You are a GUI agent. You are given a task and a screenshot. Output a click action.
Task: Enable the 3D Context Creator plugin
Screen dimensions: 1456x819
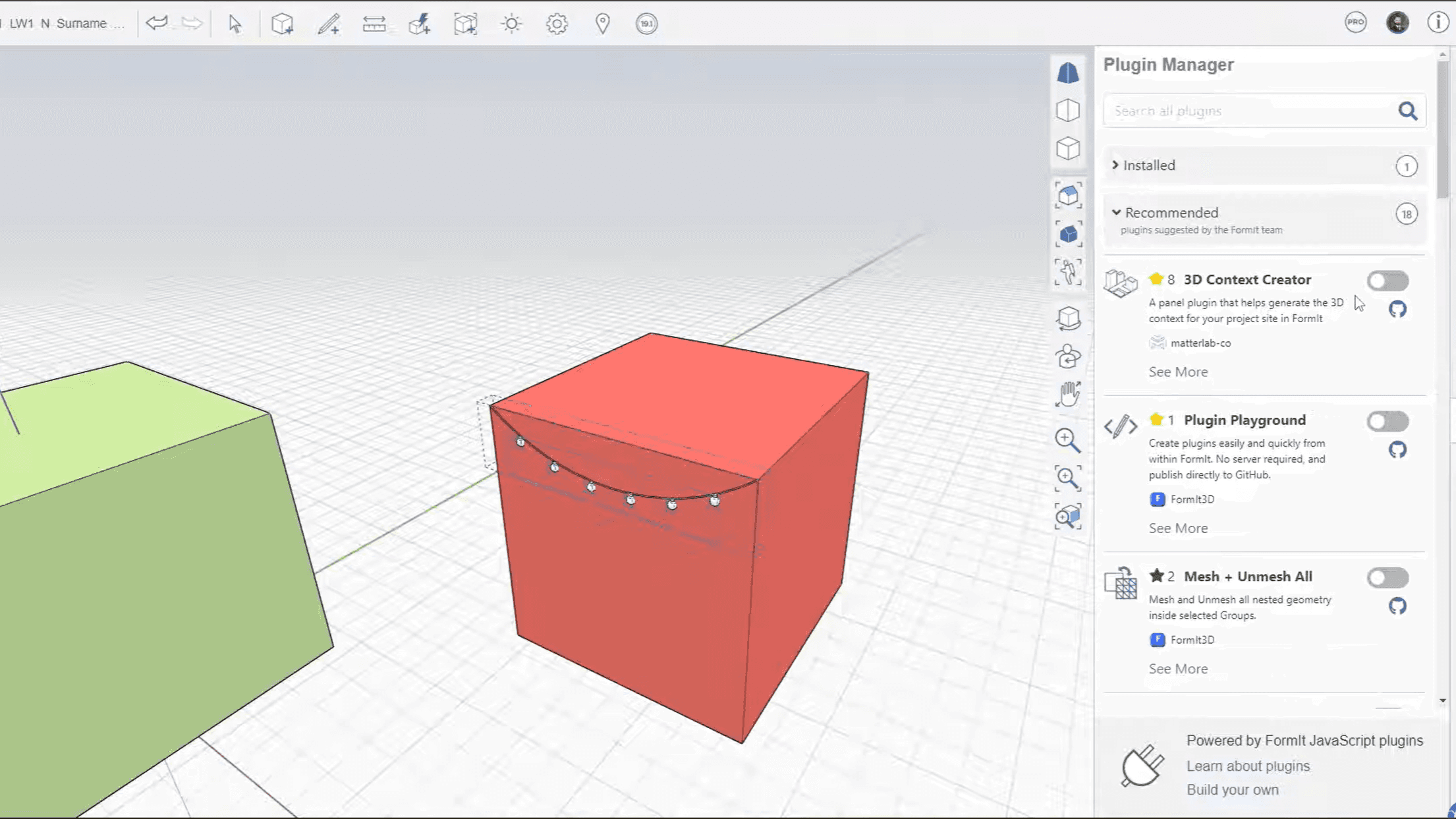coord(1387,281)
